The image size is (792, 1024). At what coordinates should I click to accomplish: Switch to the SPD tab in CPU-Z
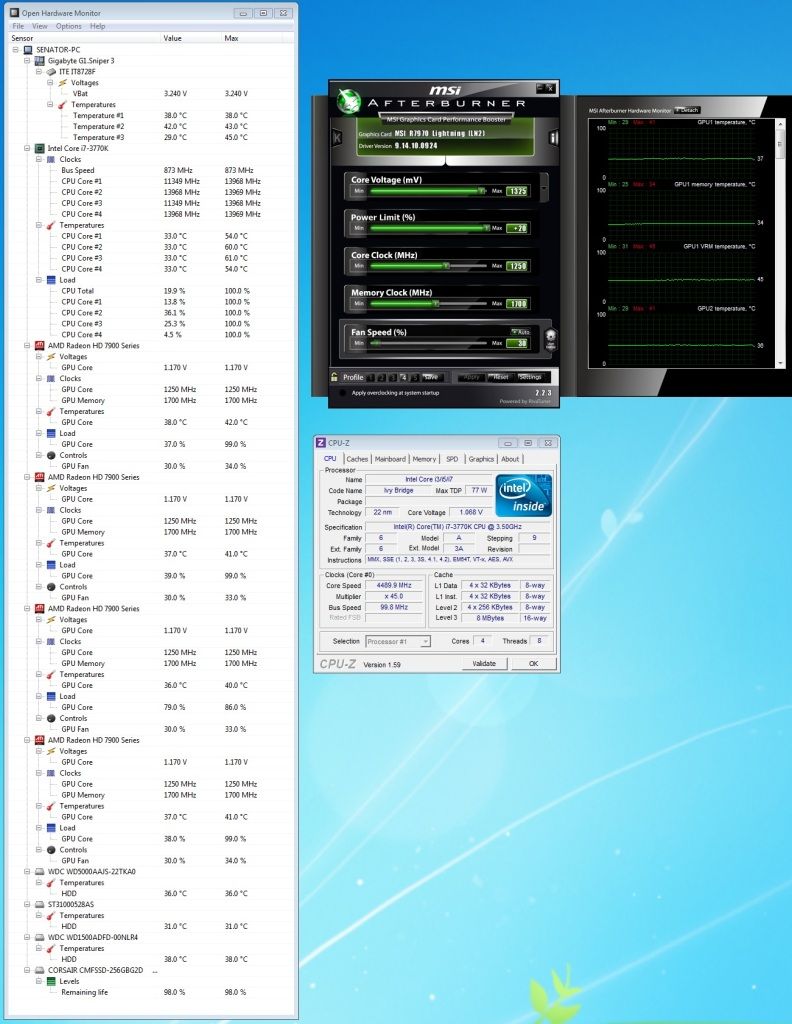[452, 459]
